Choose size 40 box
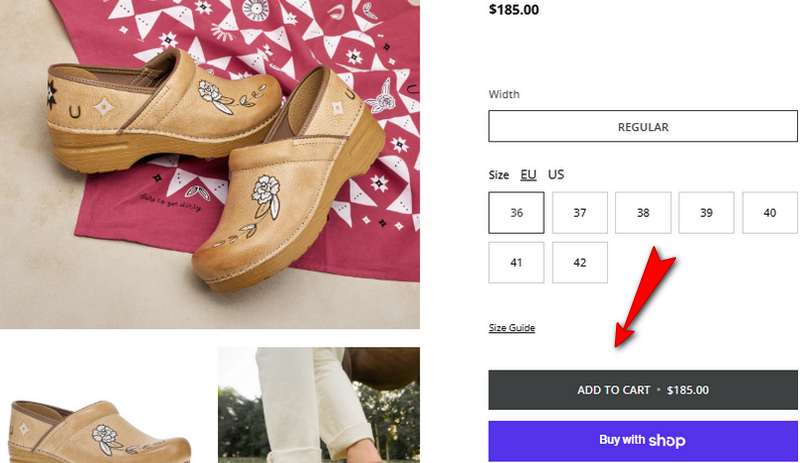 pyautogui.click(x=769, y=212)
